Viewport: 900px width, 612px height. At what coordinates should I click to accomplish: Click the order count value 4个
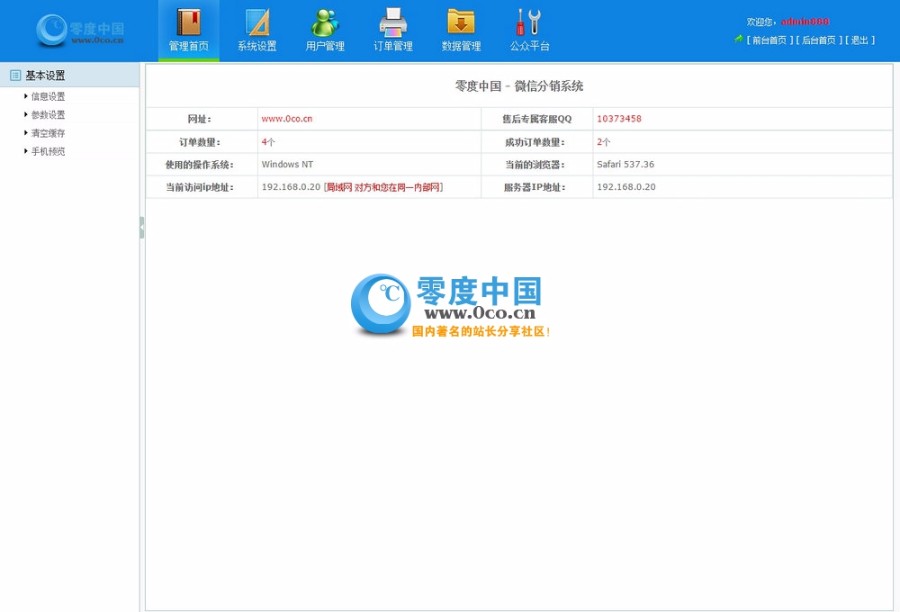click(x=268, y=142)
